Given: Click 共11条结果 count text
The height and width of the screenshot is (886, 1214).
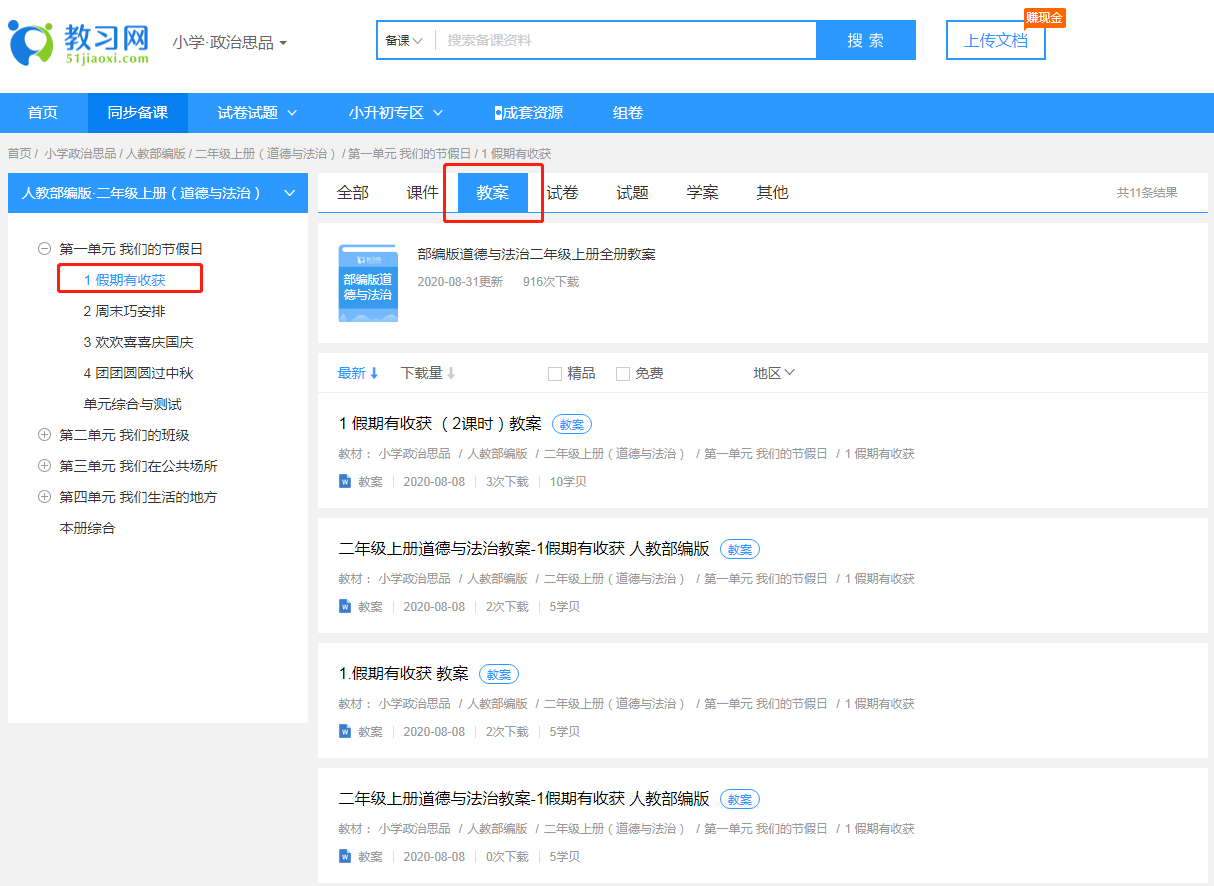Looking at the screenshot, I should 1147,193.
